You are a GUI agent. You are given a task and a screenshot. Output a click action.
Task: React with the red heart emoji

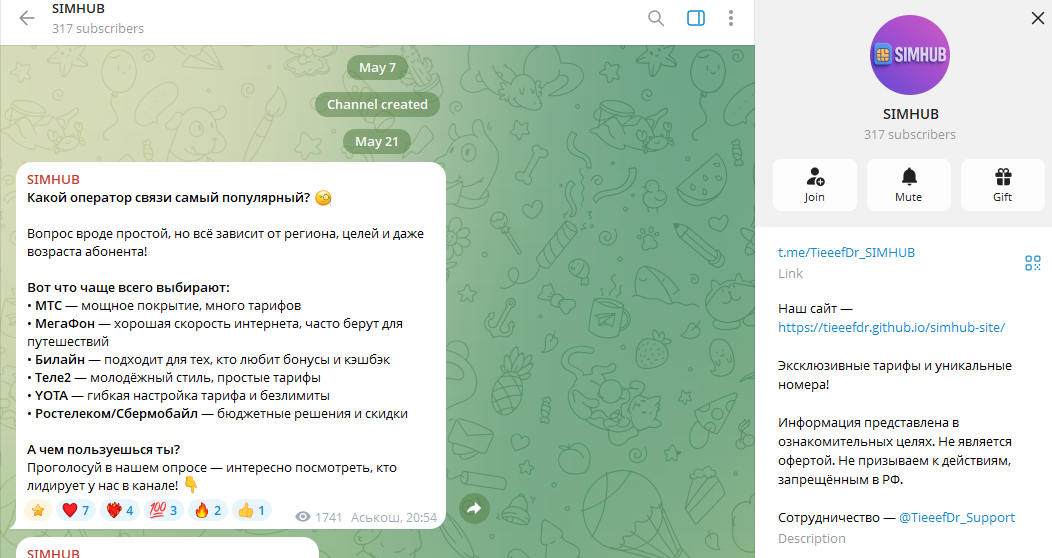76,510
